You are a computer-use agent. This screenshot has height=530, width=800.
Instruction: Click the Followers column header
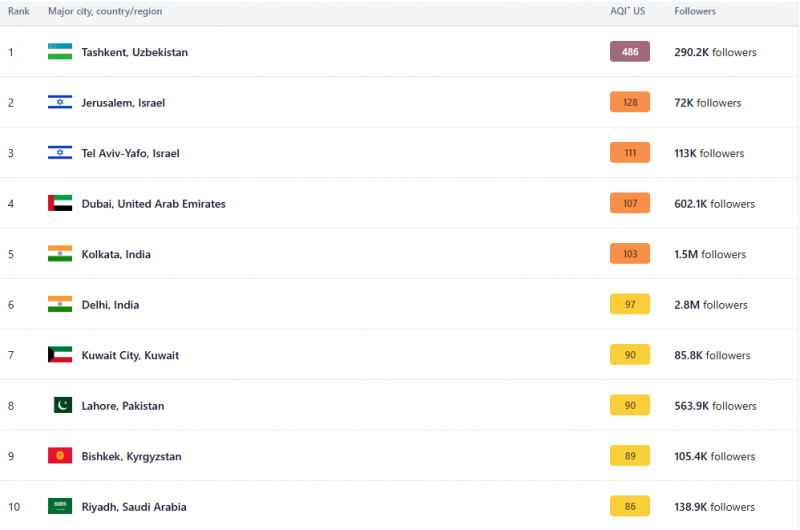pos(695,11)
